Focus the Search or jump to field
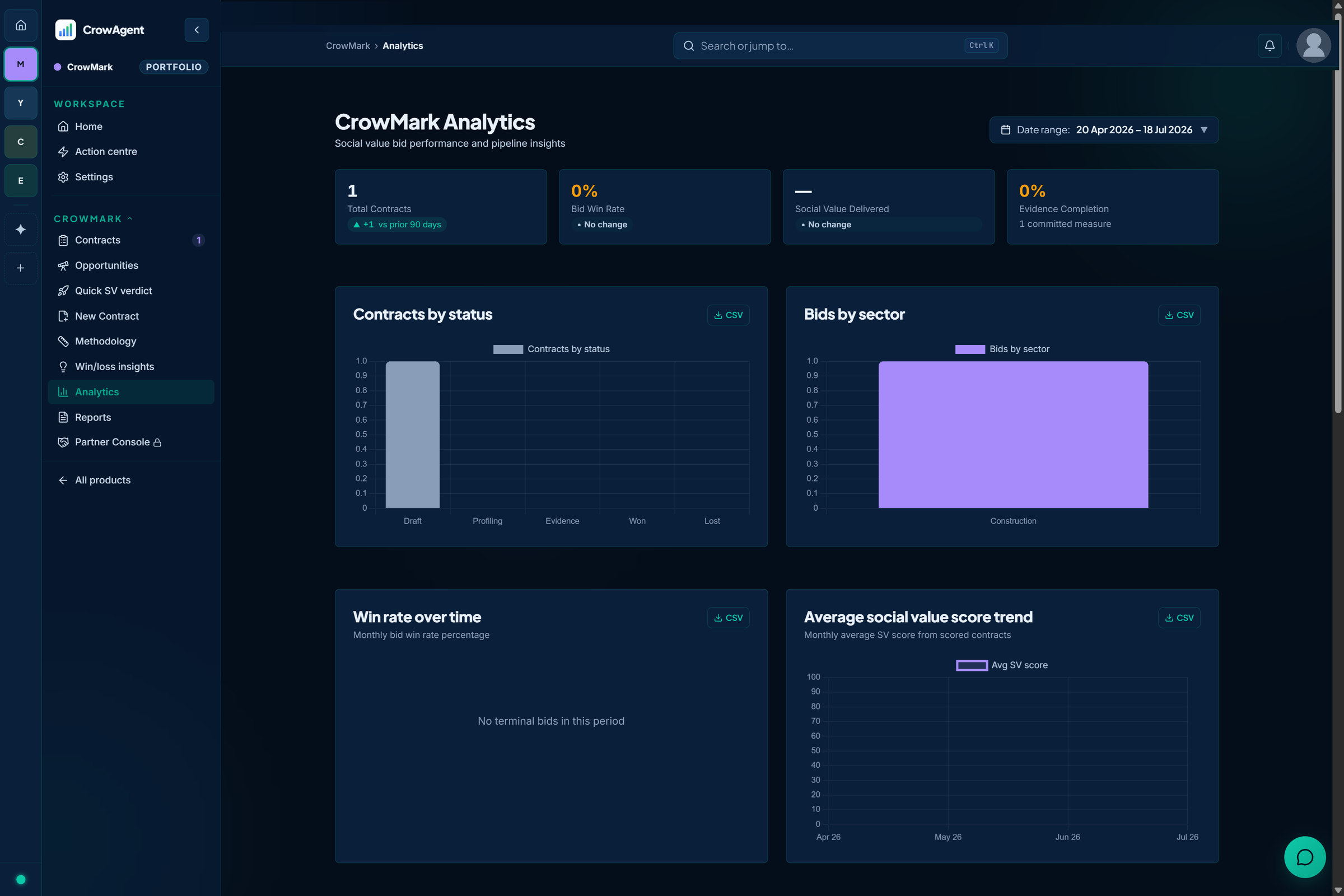 coord(840,46)
